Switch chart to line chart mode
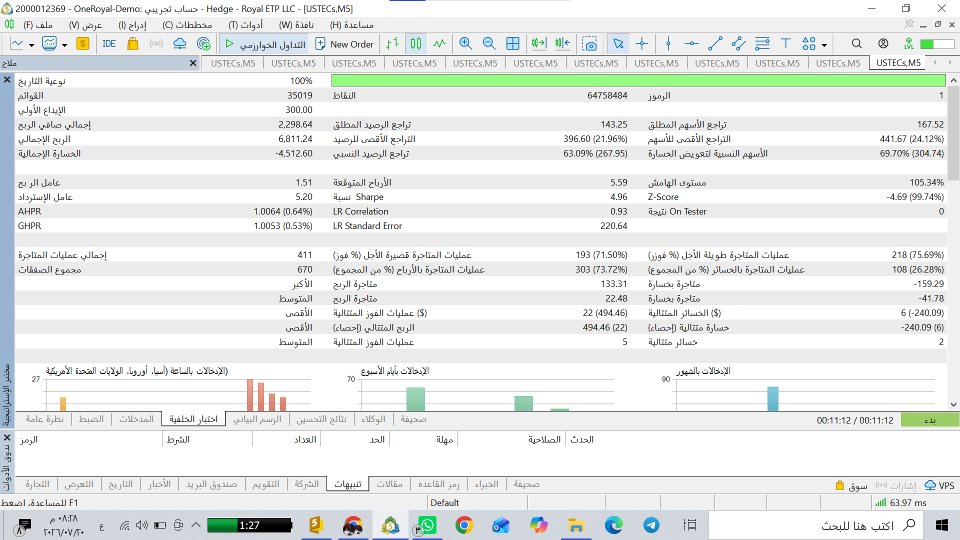 [x=439, y=43]
